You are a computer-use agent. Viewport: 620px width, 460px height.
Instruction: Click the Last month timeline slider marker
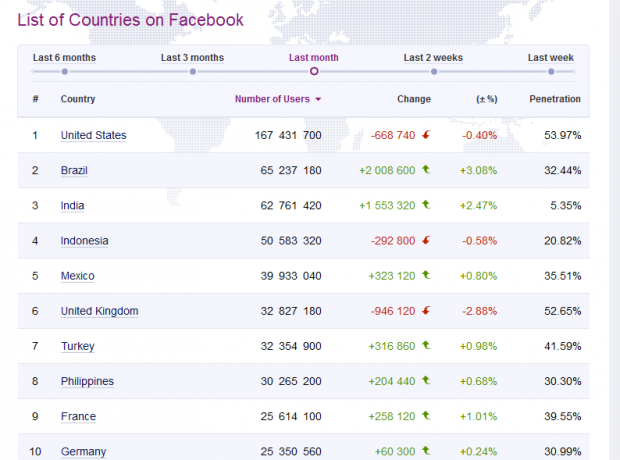[x=314, y=72]
